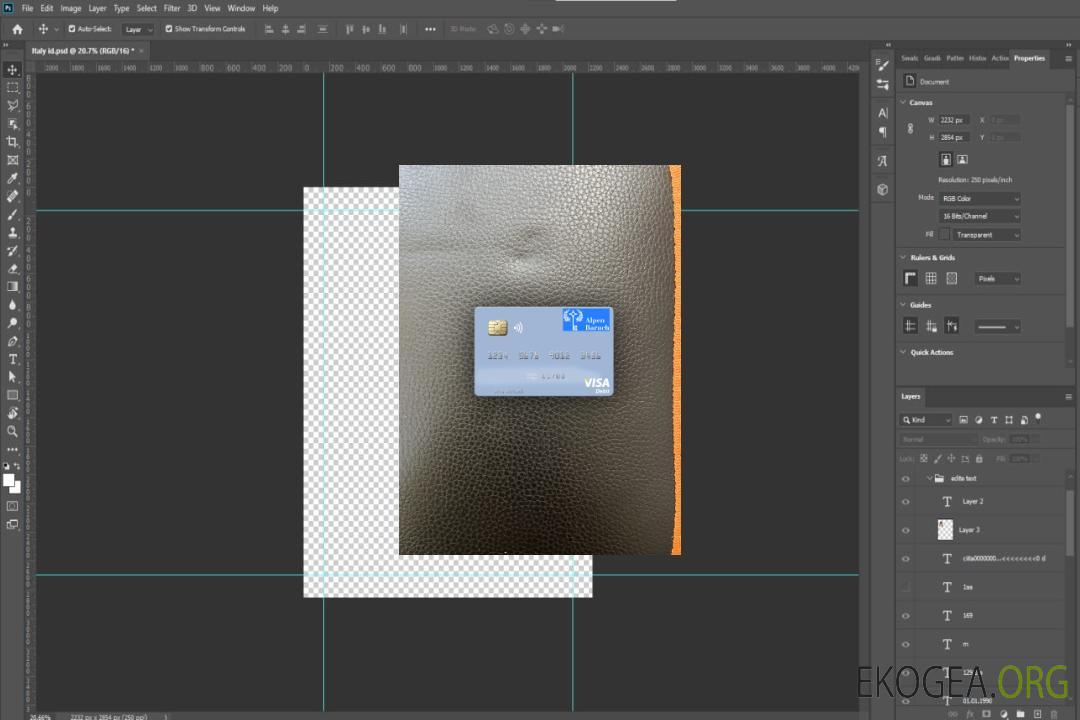Viewport: 1080px width, 720px height.
Task: Click the grid icon under Rulers & Grids
Action: point(931,279)
